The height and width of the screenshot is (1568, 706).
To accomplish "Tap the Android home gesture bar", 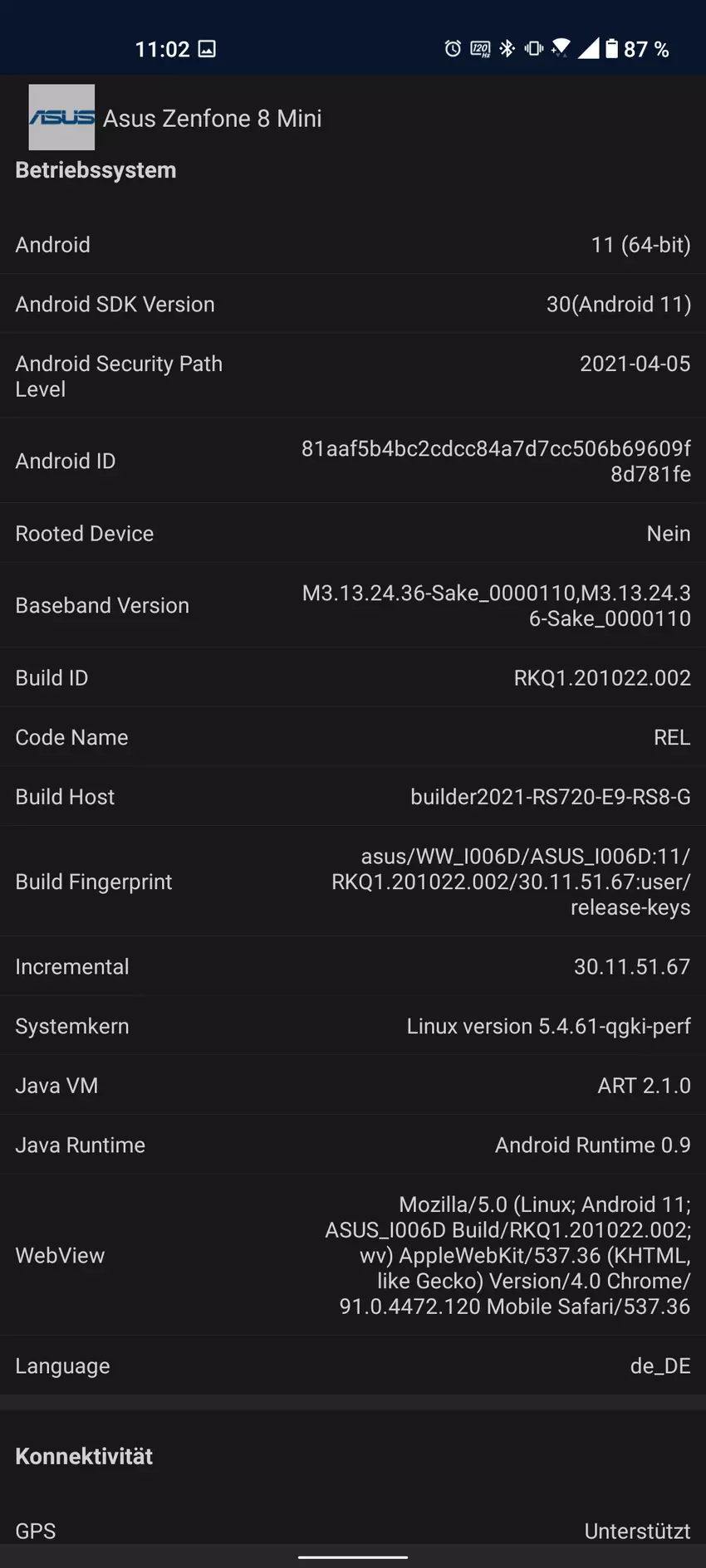I will click(x=353, y=1557).
